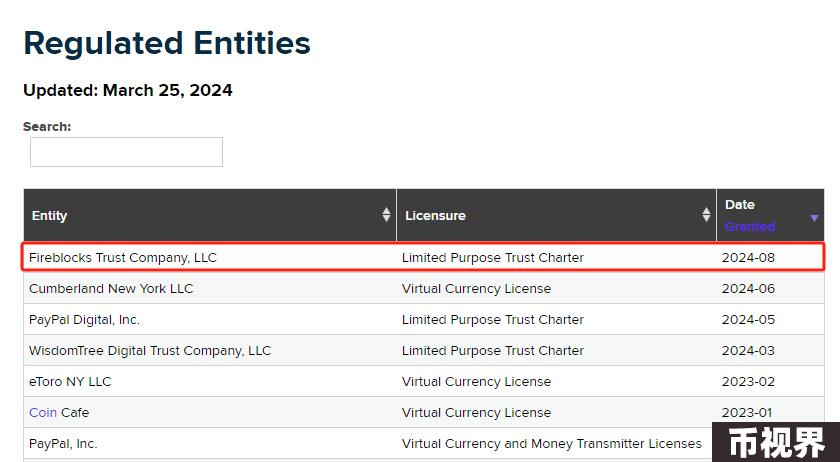The height and width of the screenshot is (462, 840).
Task: Click the PayPal, Inc. entity row
Action: tap(63, 443)
